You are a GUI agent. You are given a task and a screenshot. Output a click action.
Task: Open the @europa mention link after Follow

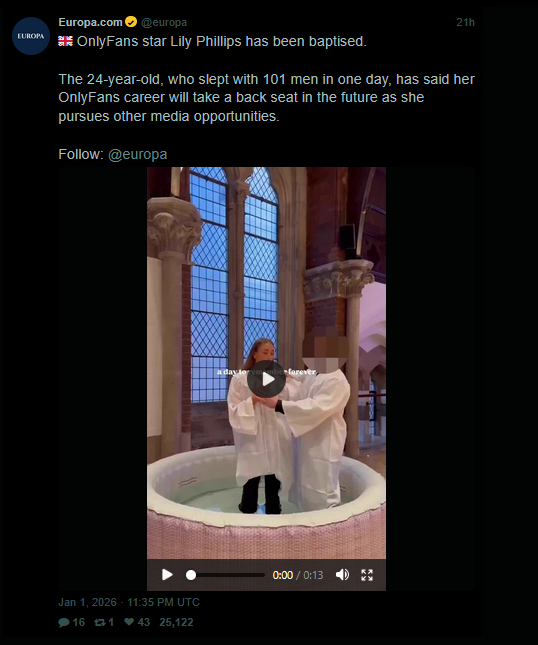(x=137, y=154)
